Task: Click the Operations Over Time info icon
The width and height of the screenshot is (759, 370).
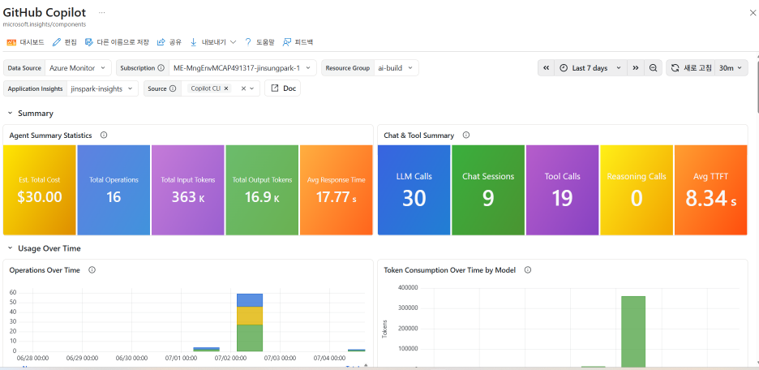Action: click(92, 270)
